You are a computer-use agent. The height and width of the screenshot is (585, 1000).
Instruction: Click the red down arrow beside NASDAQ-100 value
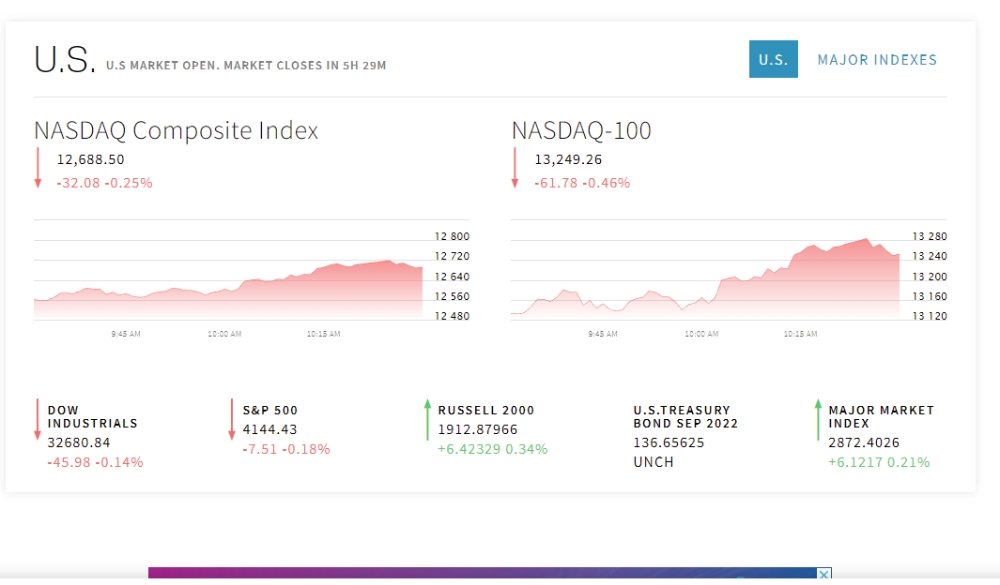(515, 168)
